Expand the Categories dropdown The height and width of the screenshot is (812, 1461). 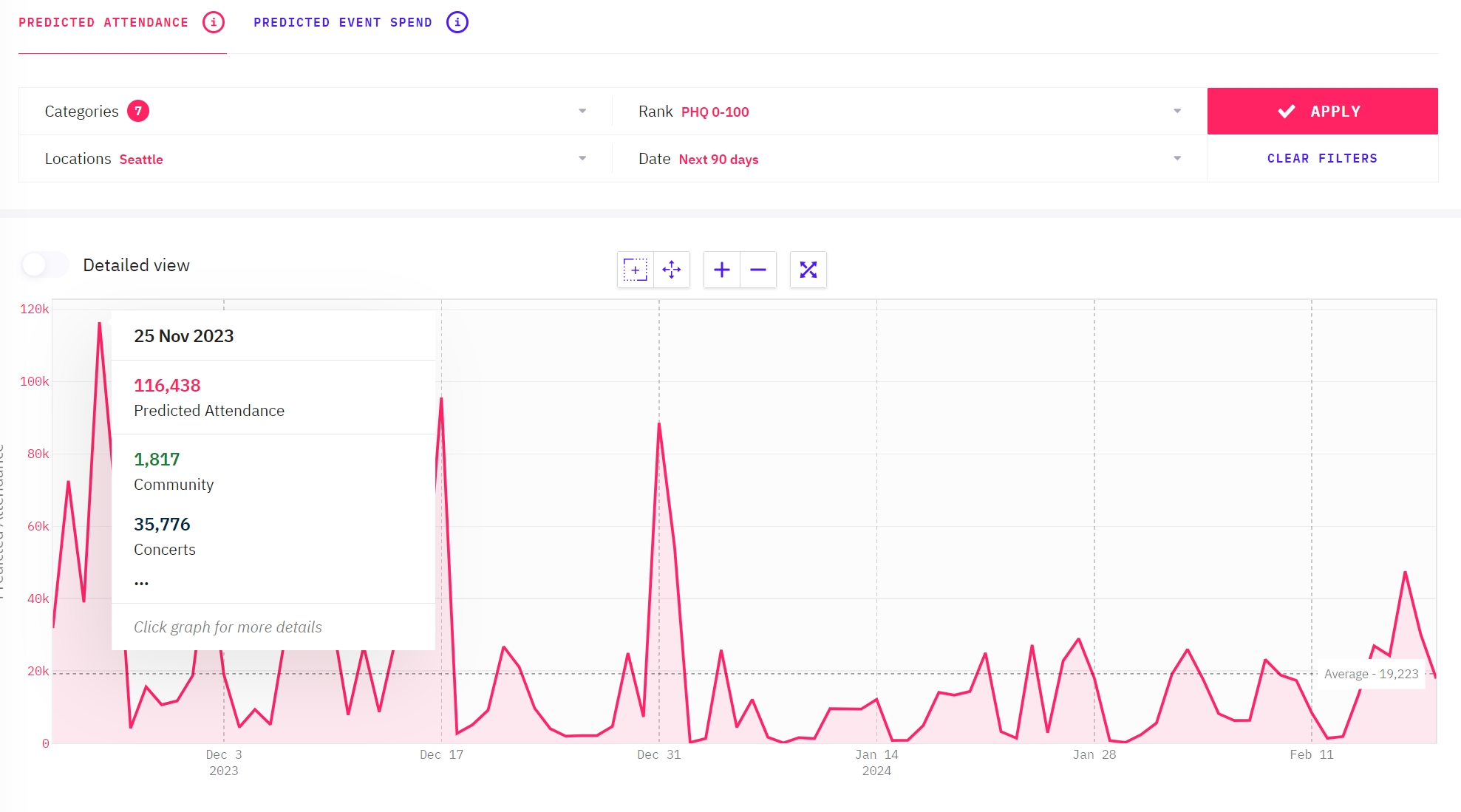(x=582, y=111)
